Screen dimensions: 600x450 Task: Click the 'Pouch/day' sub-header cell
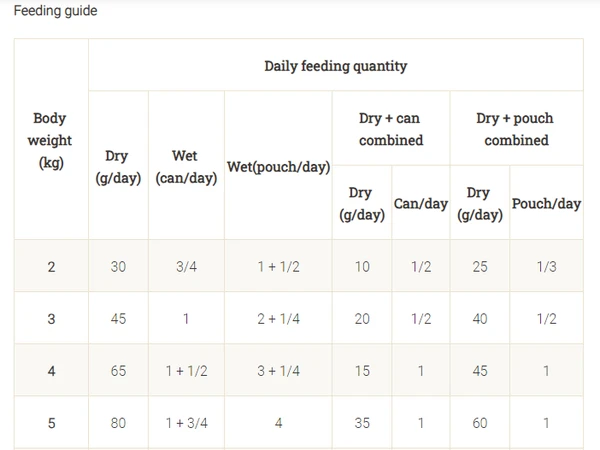pyautogui.click(x=546, y=203)
